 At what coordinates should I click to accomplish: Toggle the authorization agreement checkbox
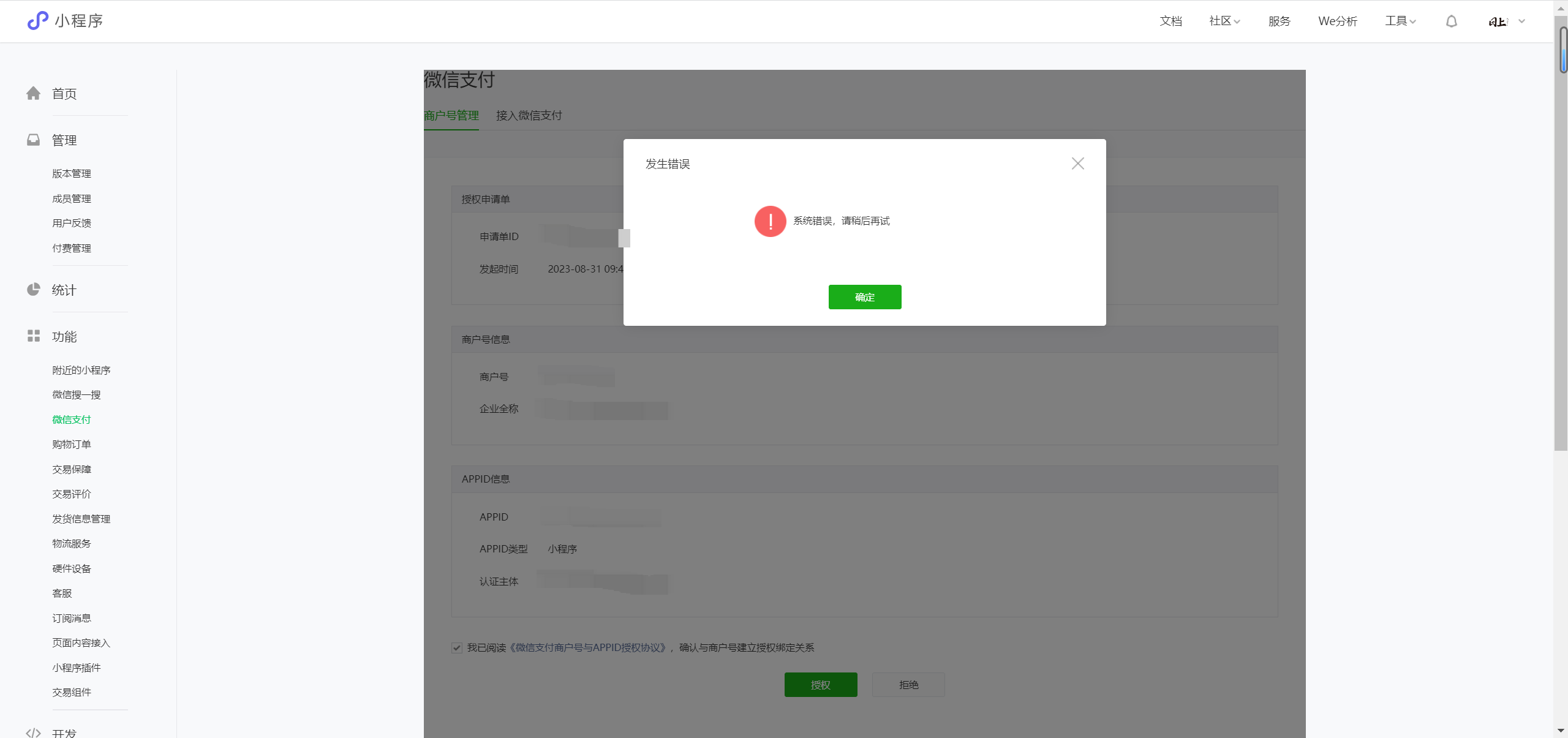point(457,648)
